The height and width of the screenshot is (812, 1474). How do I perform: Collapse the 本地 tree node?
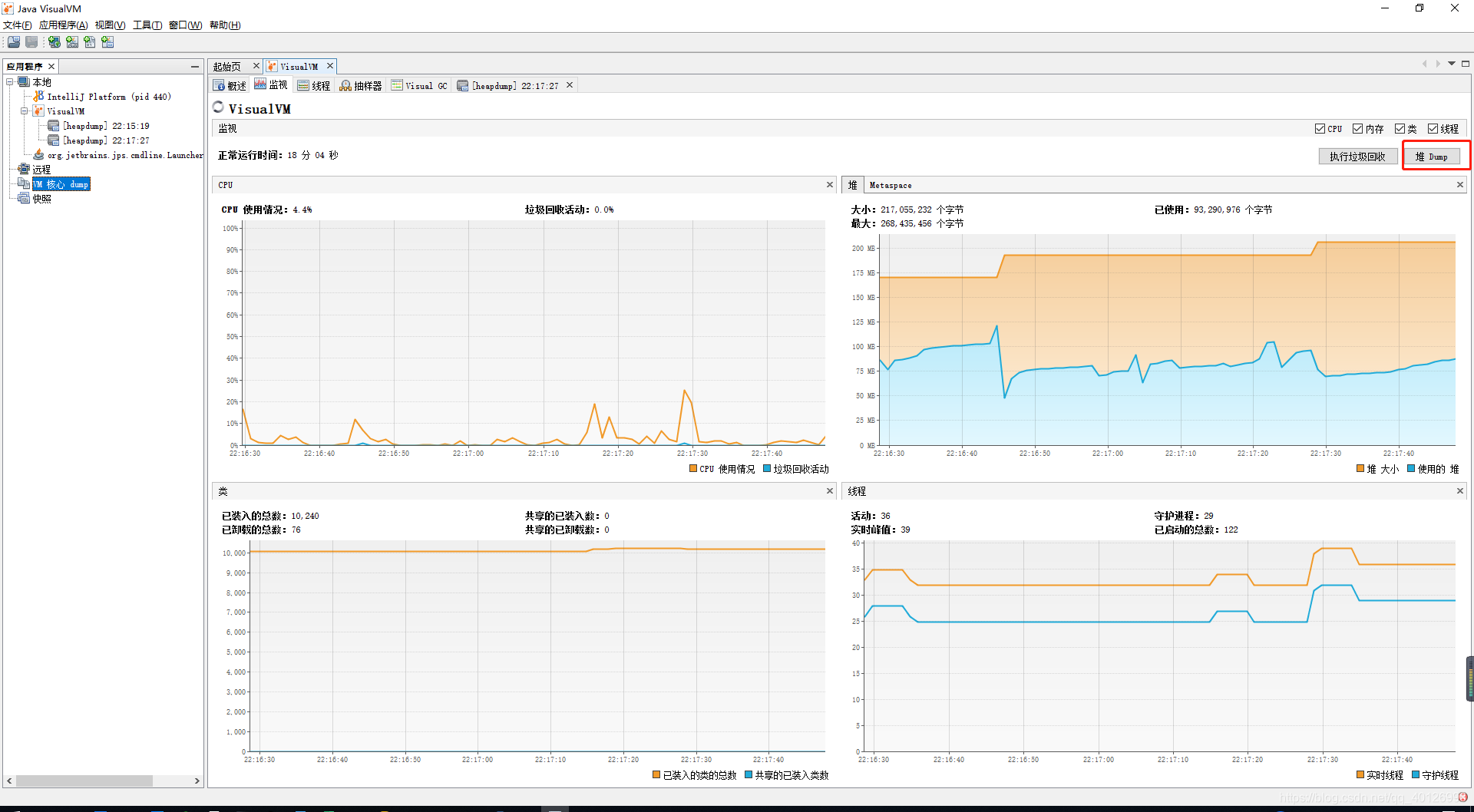click(x=10, y=82)
